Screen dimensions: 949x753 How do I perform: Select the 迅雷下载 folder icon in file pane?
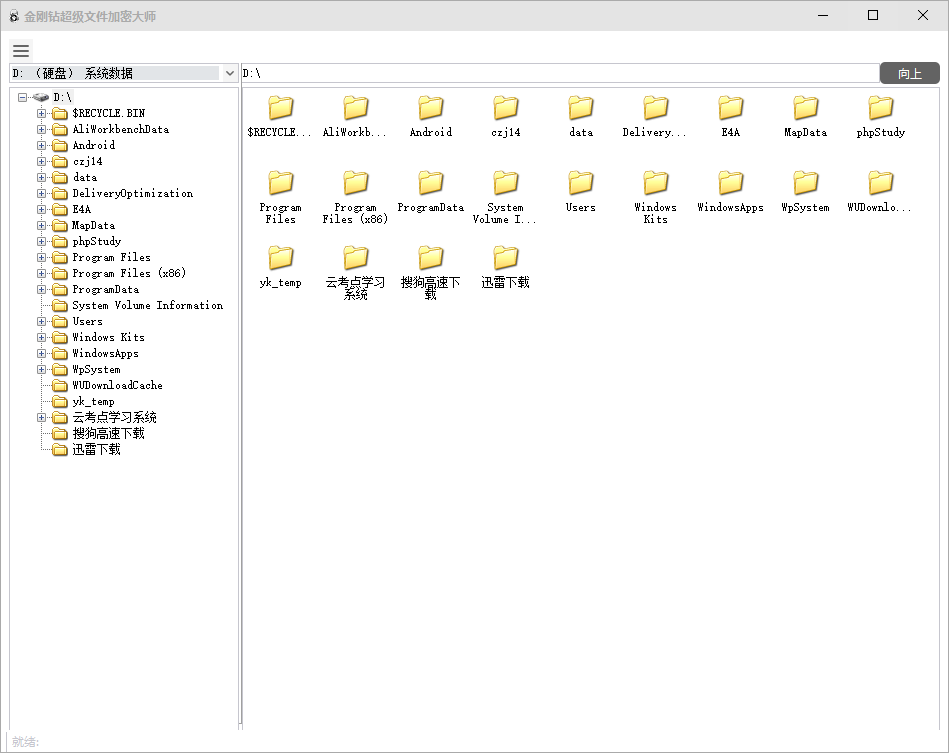(506, 258)
